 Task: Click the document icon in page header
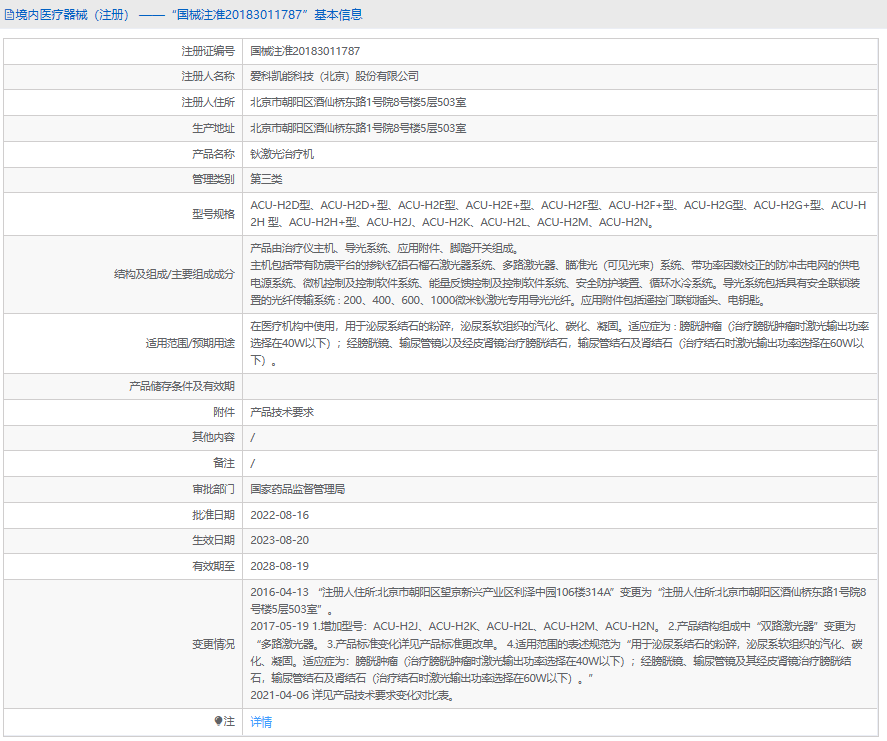coord(9,15)
